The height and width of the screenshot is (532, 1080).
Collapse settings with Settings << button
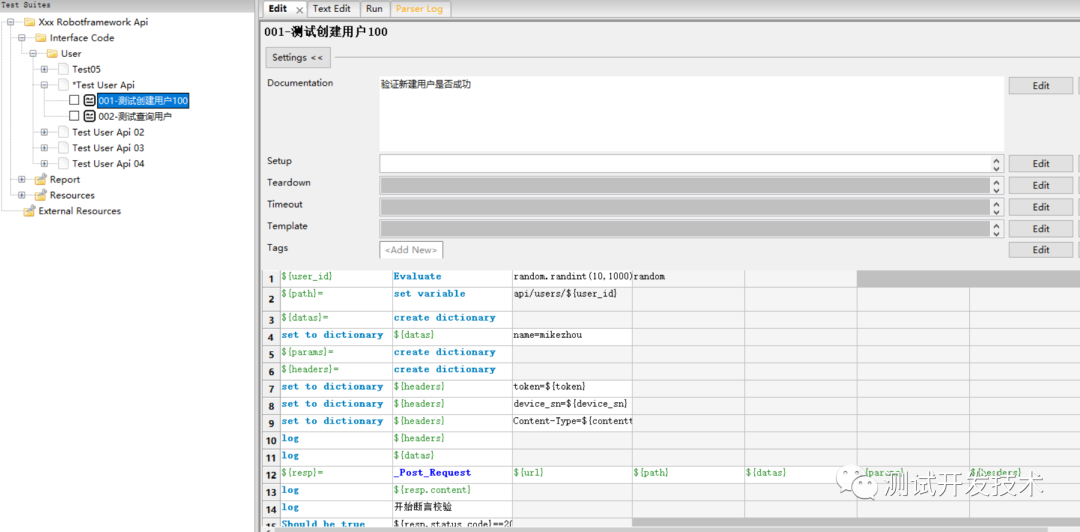tap(298, 58)
